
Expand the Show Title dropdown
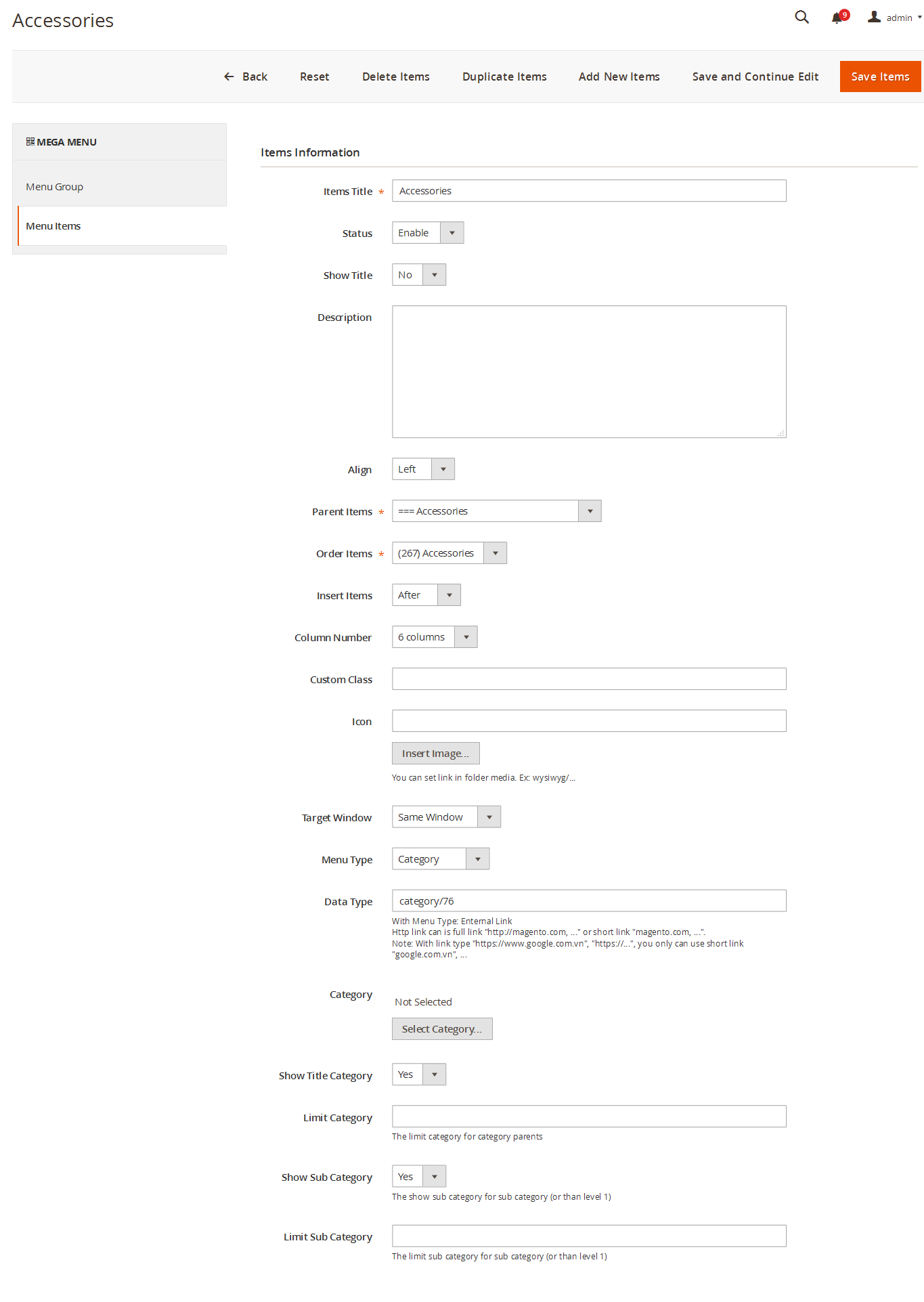(x=418, y=275)
